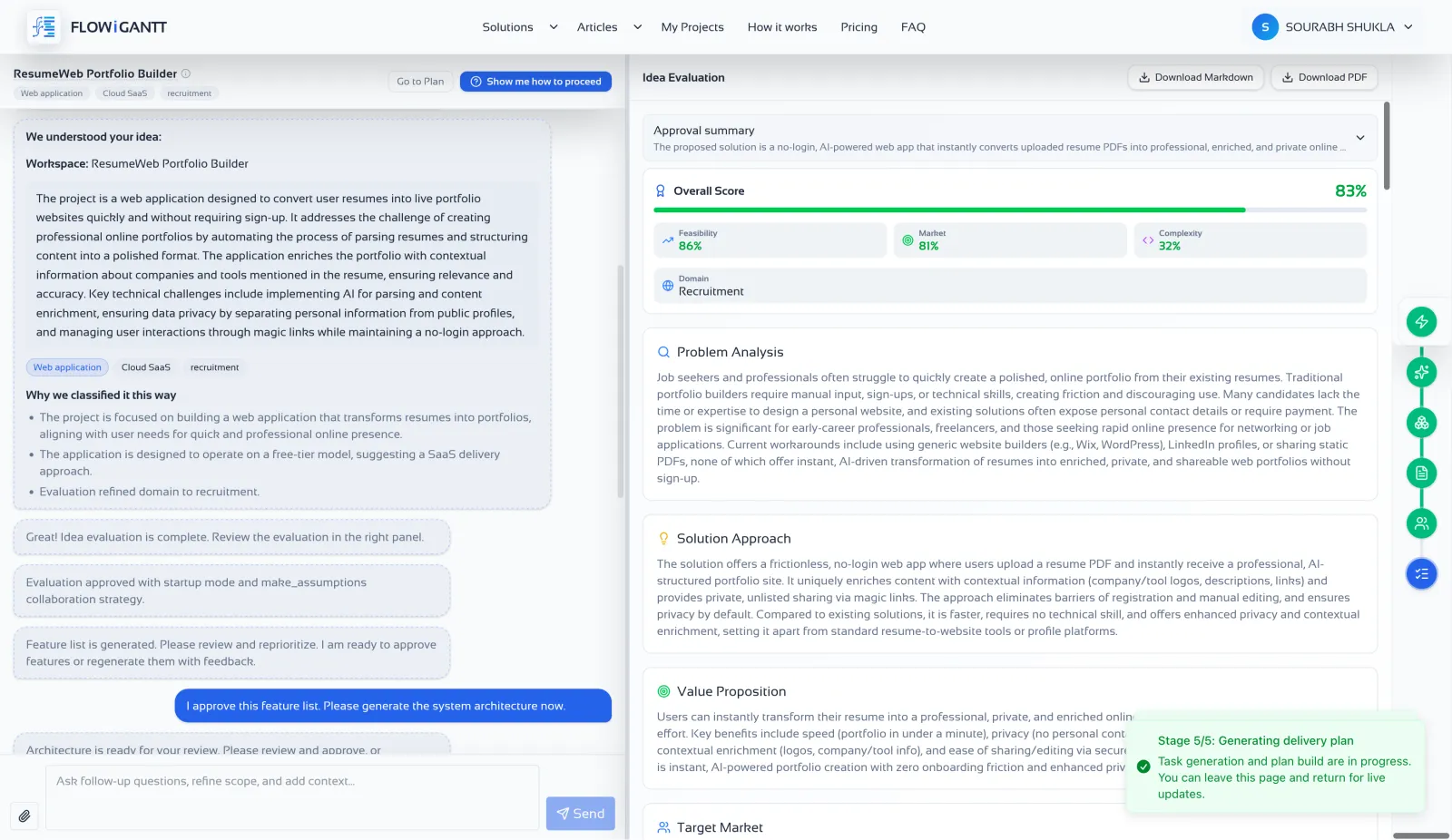Click the recruitment tag in header
1452x840 pixels.
click(189, 93)
